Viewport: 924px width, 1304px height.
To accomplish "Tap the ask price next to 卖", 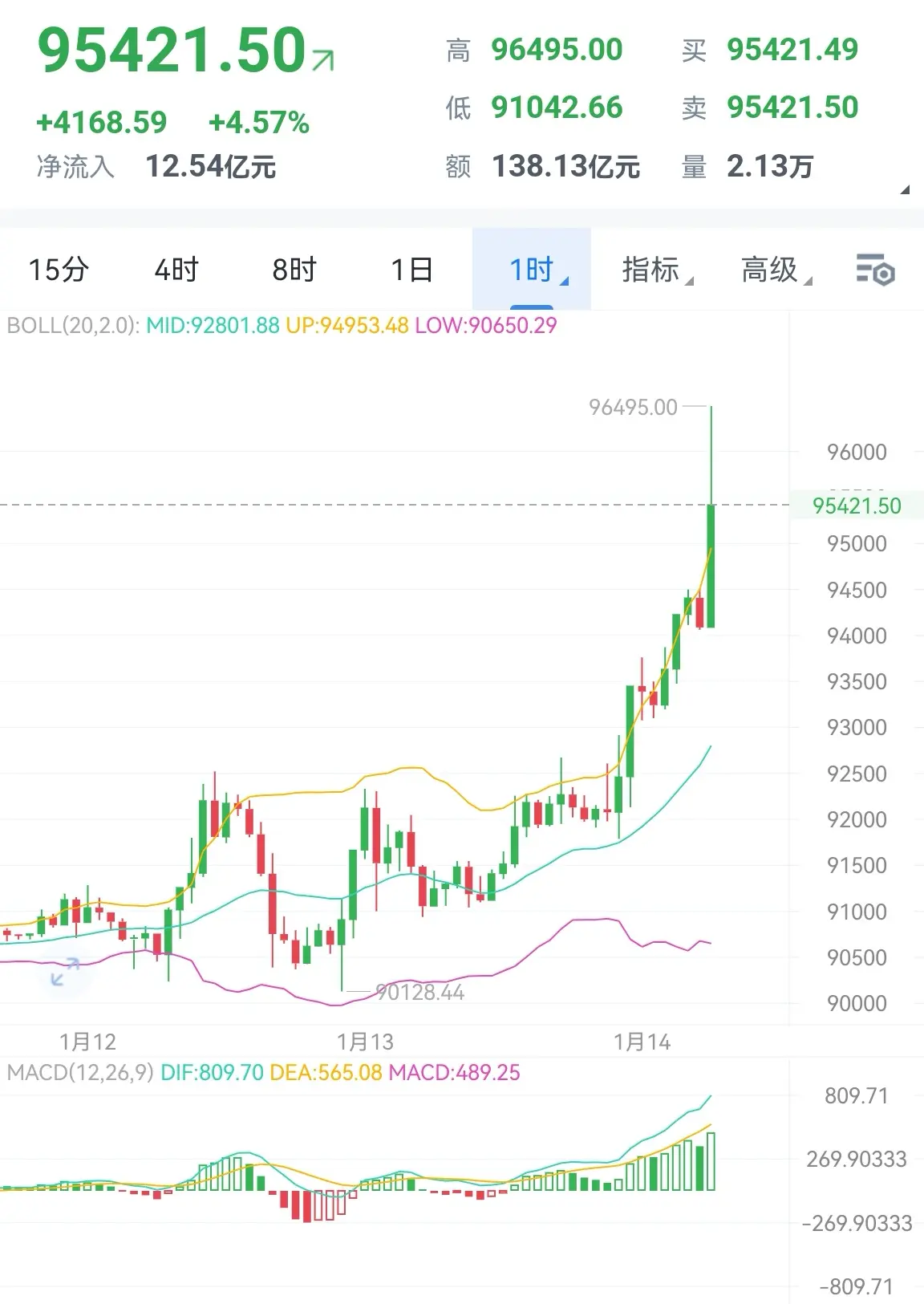I will tap(792, 108).
